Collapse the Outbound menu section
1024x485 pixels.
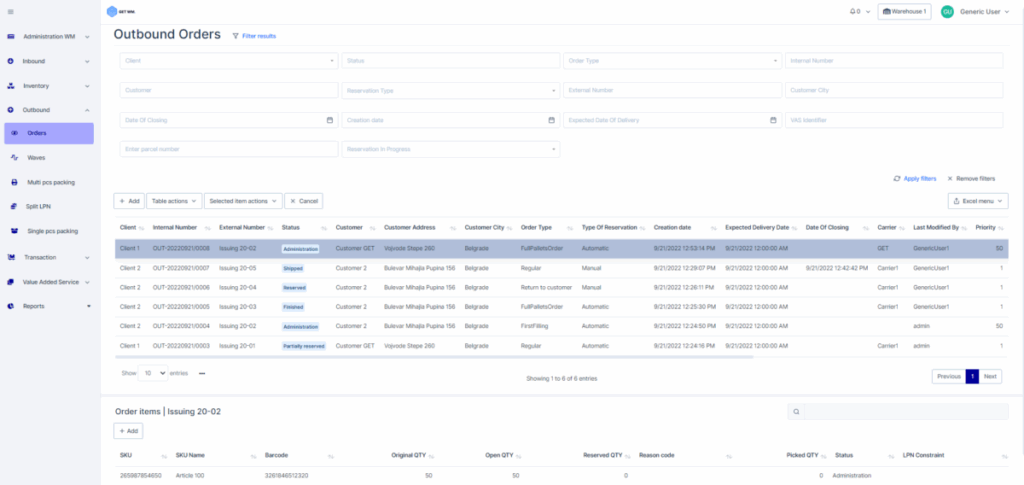point(88,110)
